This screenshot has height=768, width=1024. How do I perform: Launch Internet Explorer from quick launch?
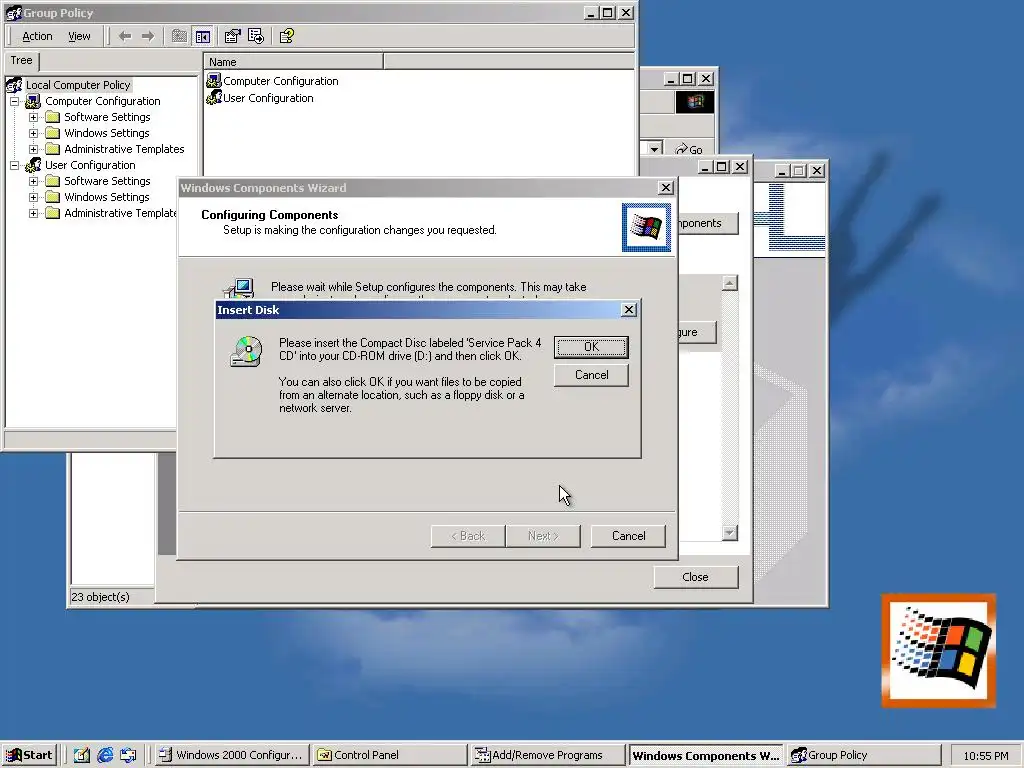tap(104, 755)
